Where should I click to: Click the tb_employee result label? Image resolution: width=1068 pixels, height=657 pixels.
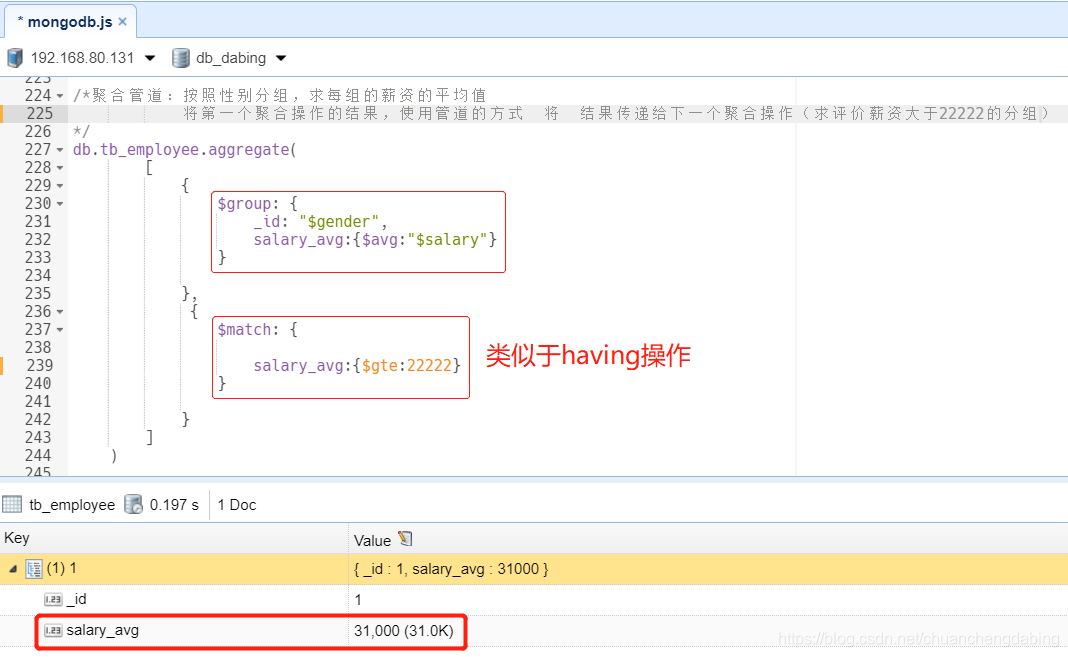[72, 505]
